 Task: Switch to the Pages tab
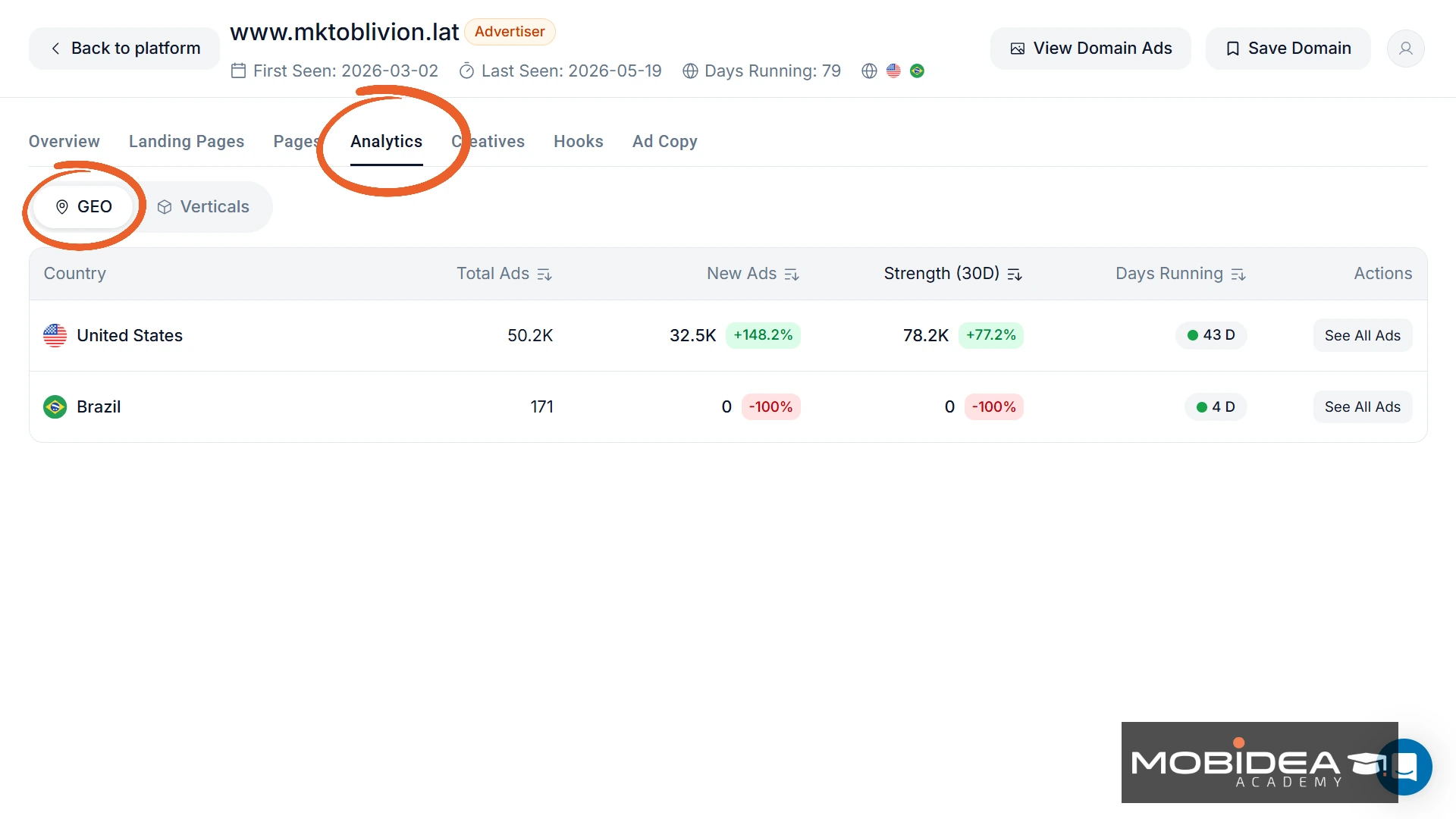(296, 141)
